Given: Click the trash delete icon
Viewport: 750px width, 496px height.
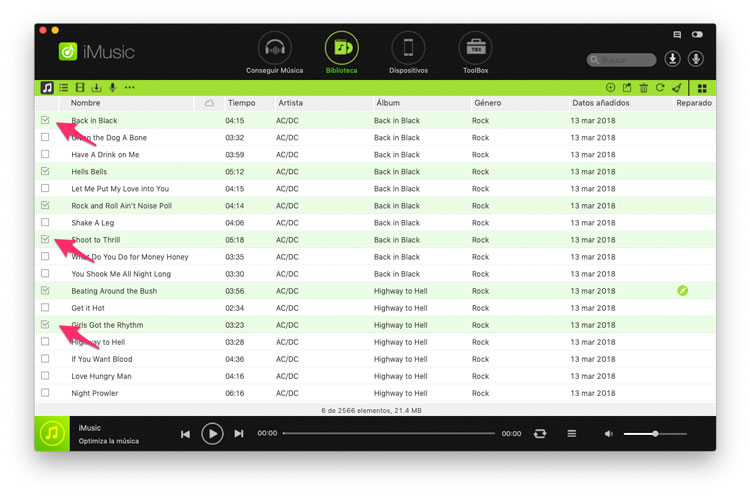Looking at the screenshot, I should click(643, 88).
